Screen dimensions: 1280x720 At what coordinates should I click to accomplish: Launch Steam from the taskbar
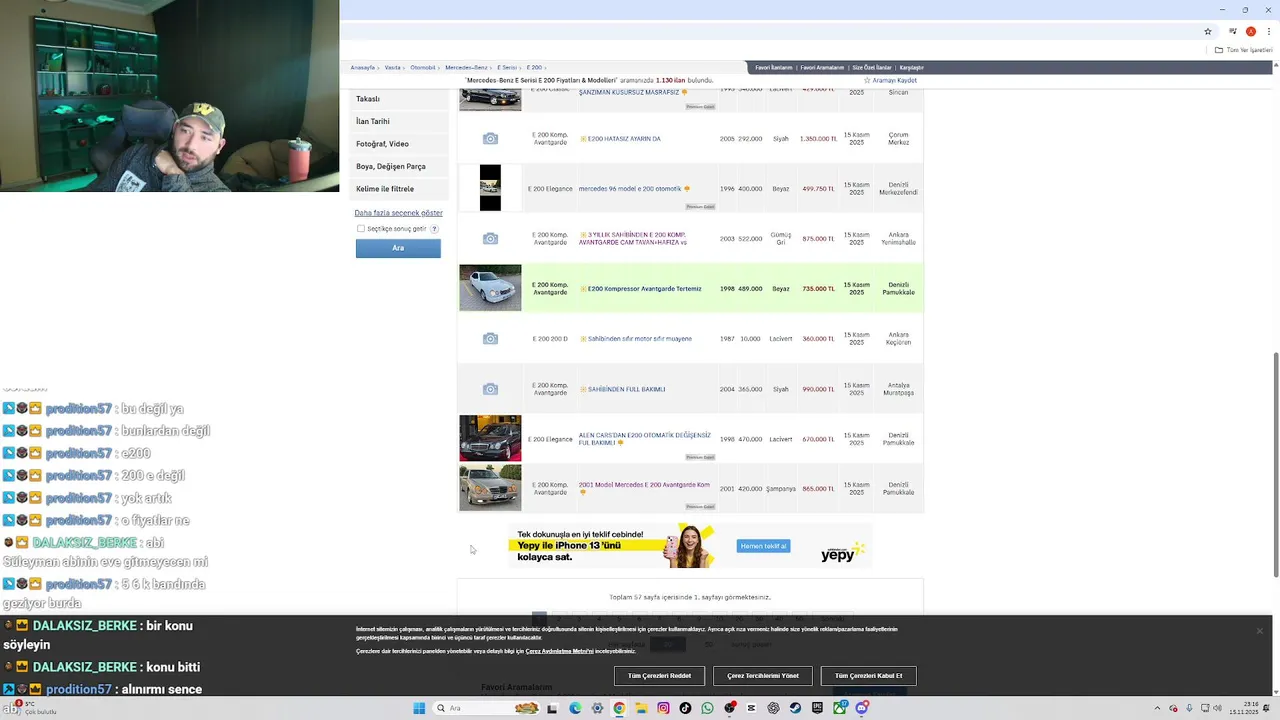click(x=795, y=708)
